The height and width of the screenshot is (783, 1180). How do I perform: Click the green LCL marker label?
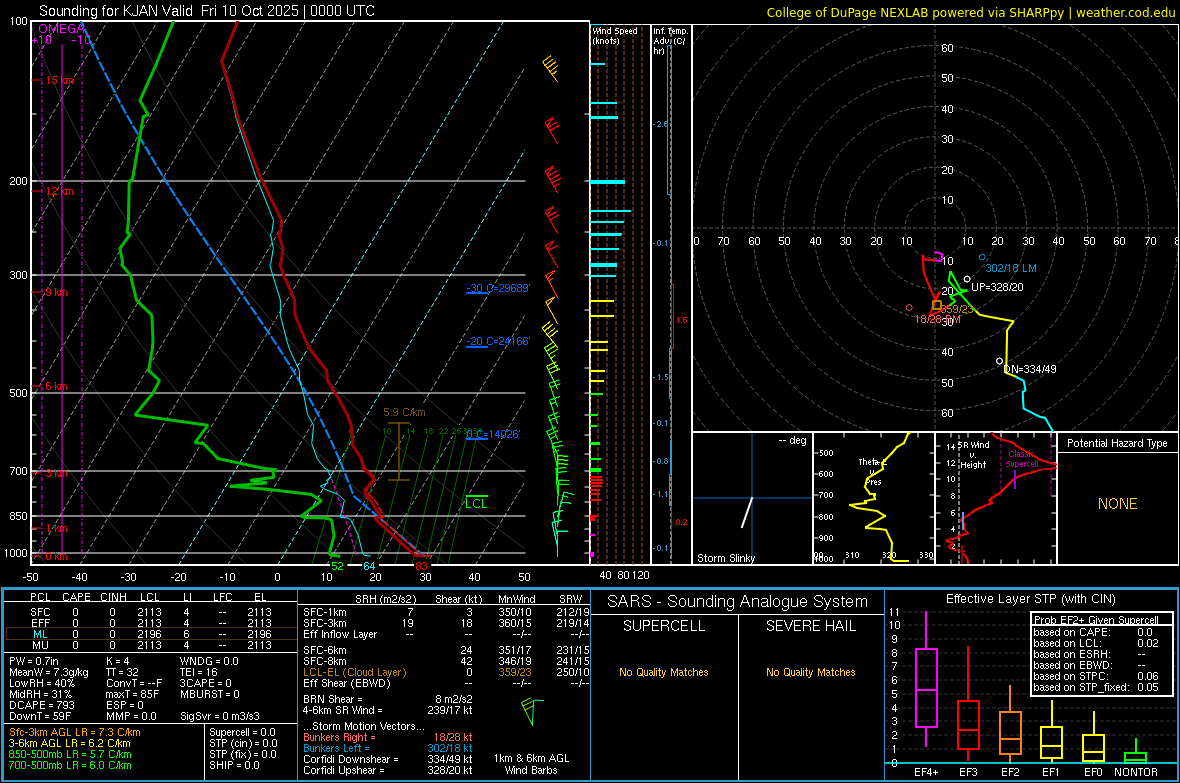pos(476,504)
